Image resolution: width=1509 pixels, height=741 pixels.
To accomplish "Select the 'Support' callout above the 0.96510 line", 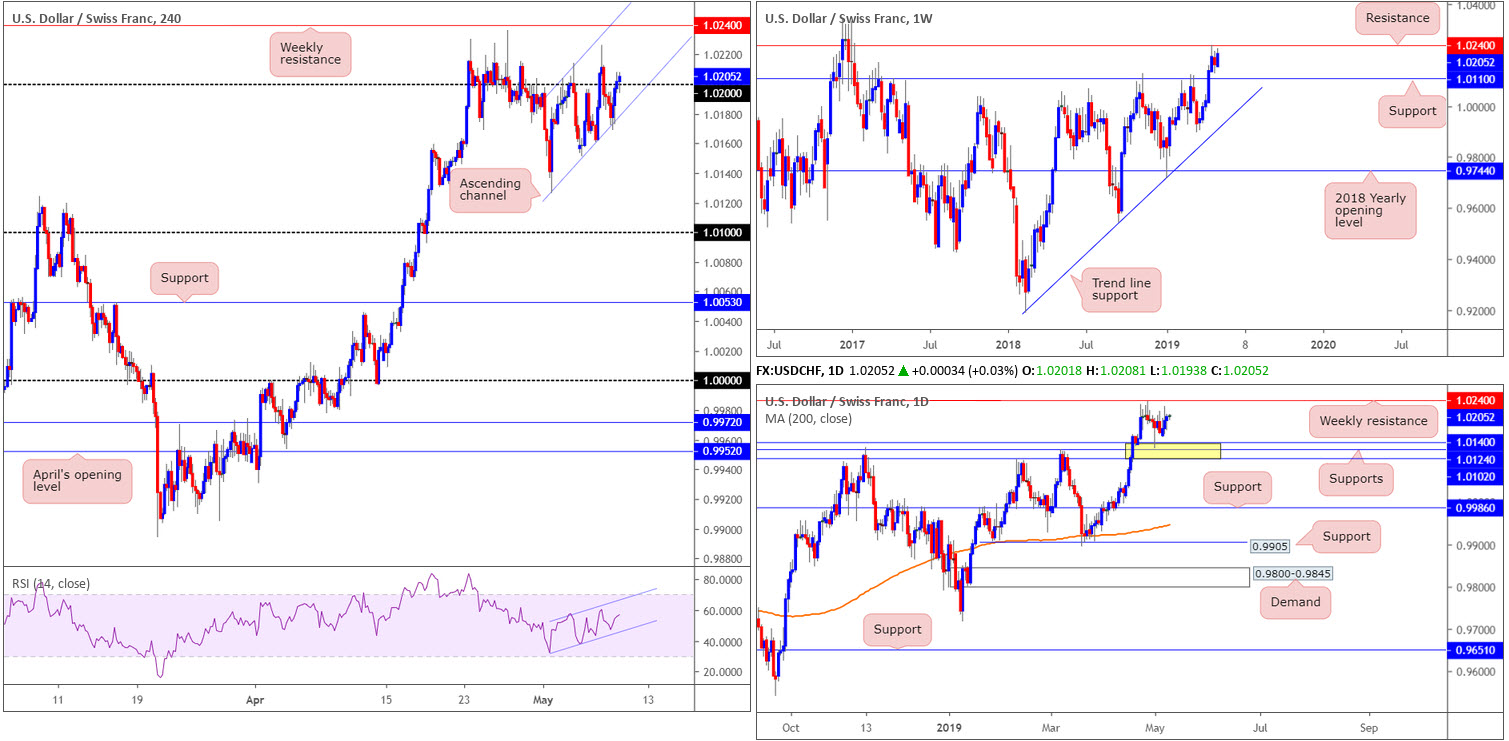I will pos(899,632).
